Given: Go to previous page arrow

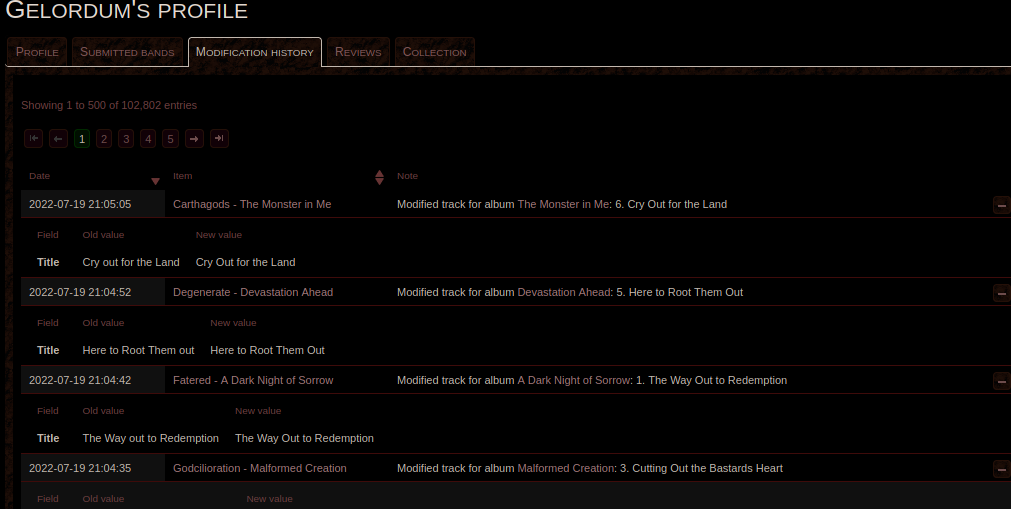Looking at the screenshot, I should click(x=58, y=139).
